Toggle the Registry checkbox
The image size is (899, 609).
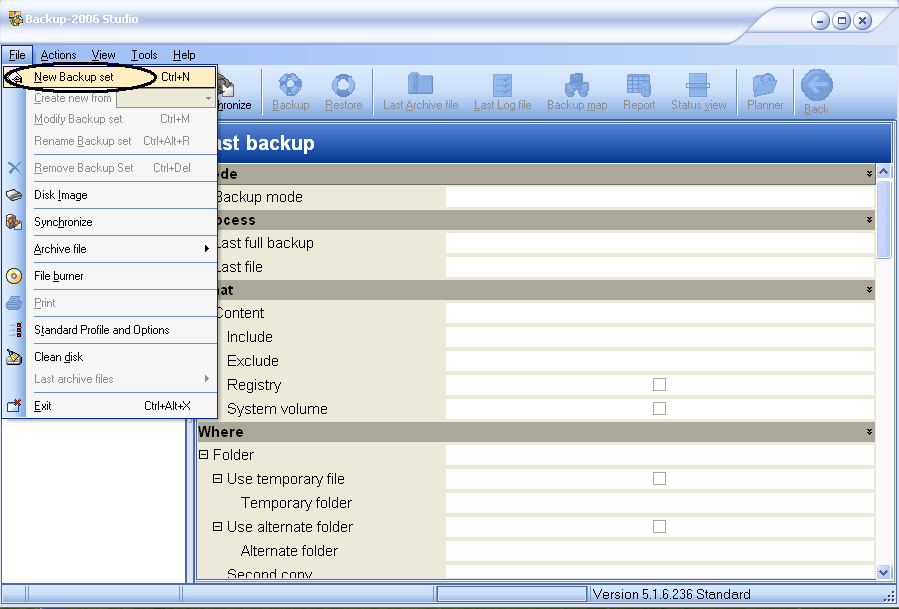(659, 384)
